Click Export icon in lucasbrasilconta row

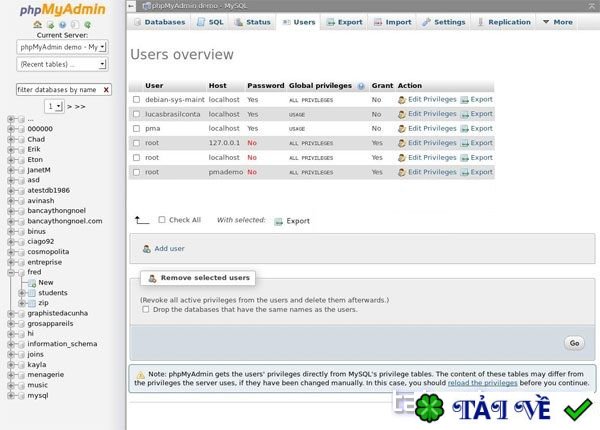tap(465, 114)
